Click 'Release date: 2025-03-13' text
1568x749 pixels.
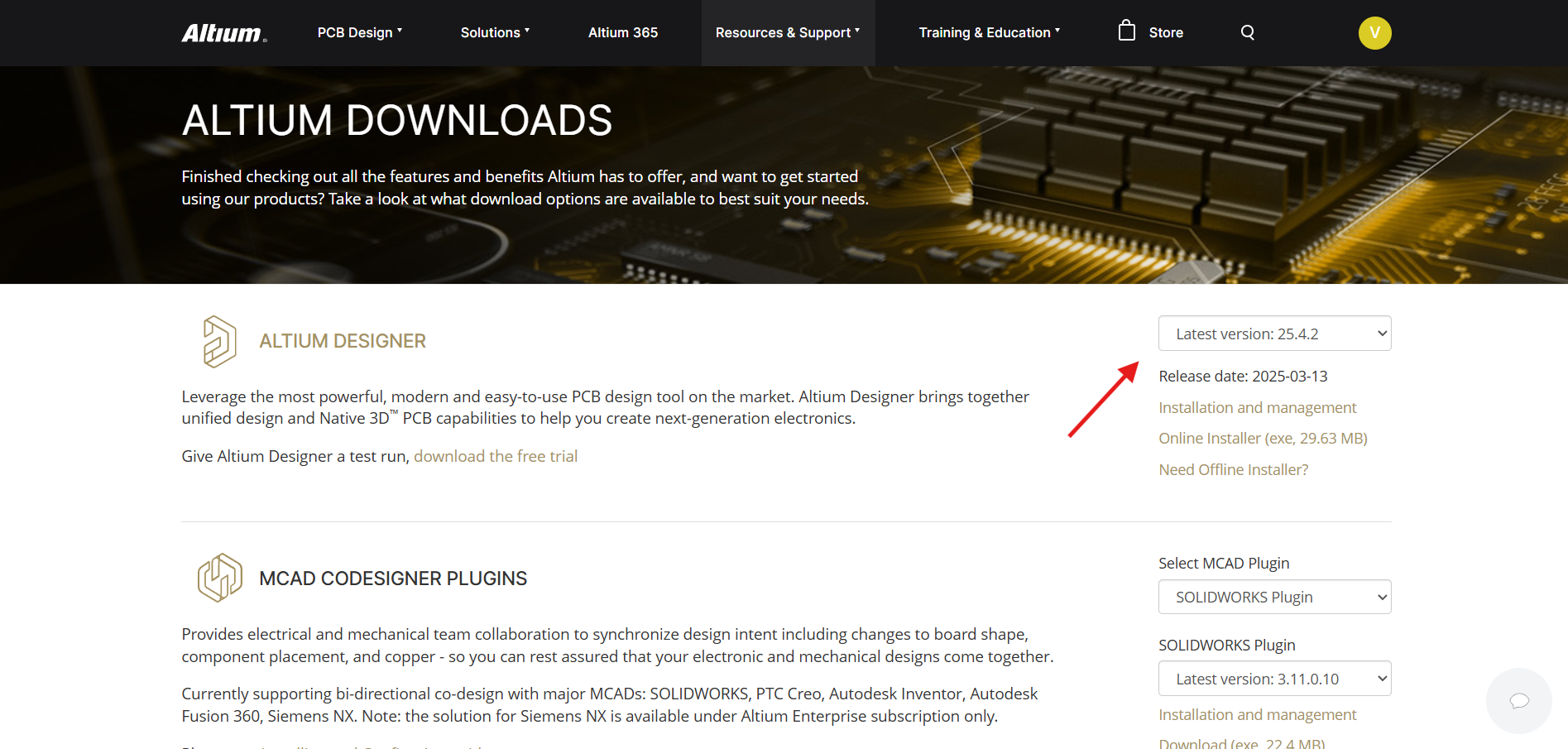pyautogui.click(x=1243, y=376)
